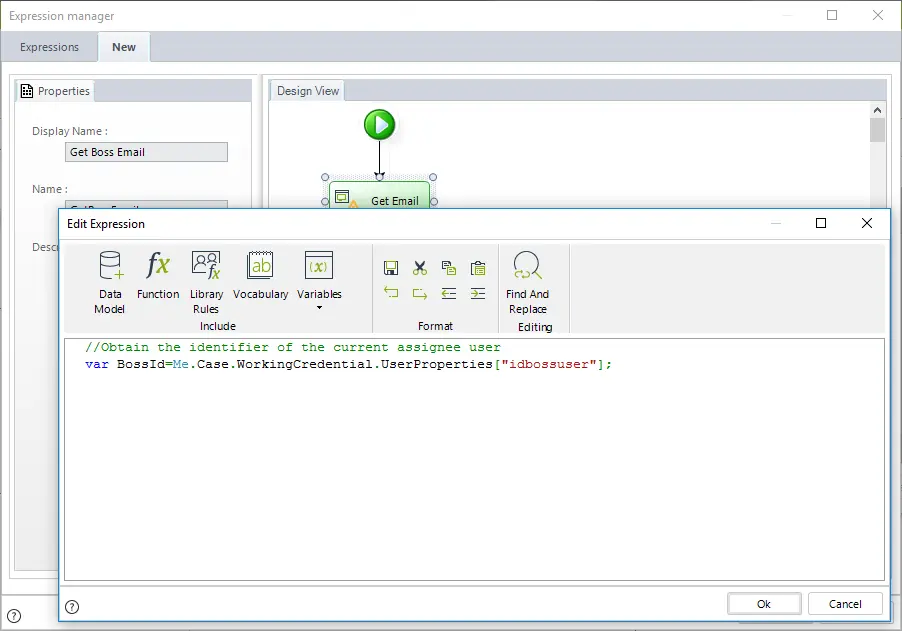Click the "Me" keyword in the code
Image resolution: width=902 pixels, height=631 pixels.
tap(181, 364)
